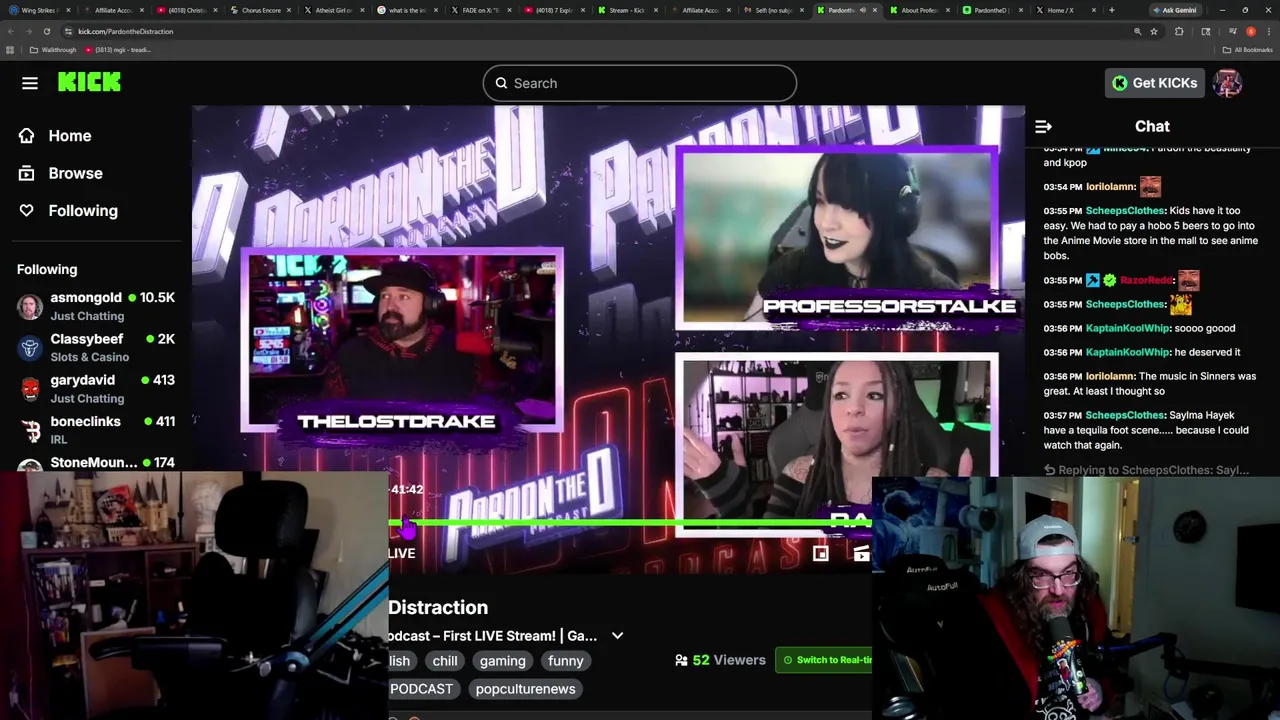The image size is (1280, 720).
Task: Click the Replying to ScheepsClothes line
Action: [x=1146, y=470]
